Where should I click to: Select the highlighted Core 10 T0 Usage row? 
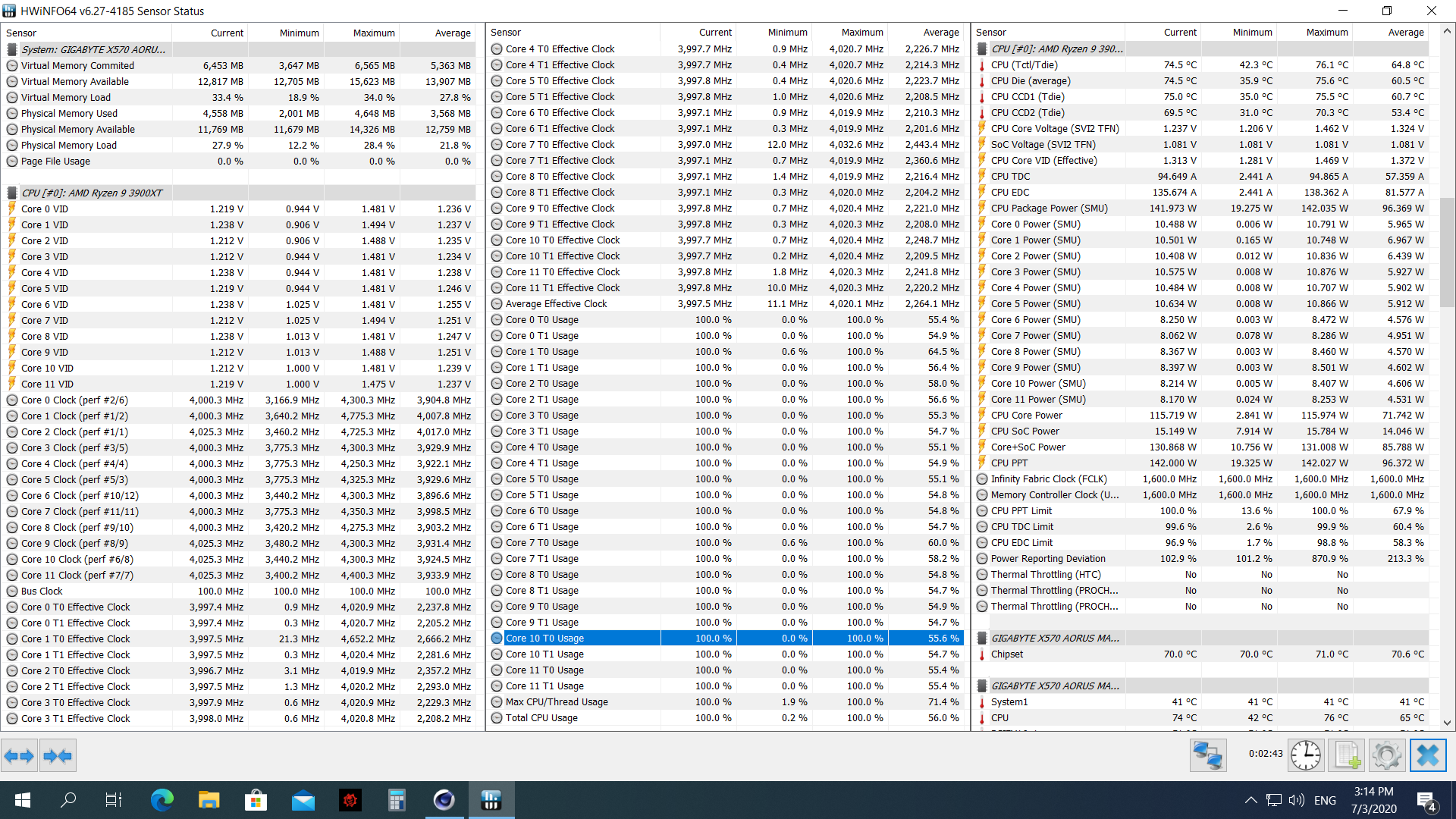(726, 638)
